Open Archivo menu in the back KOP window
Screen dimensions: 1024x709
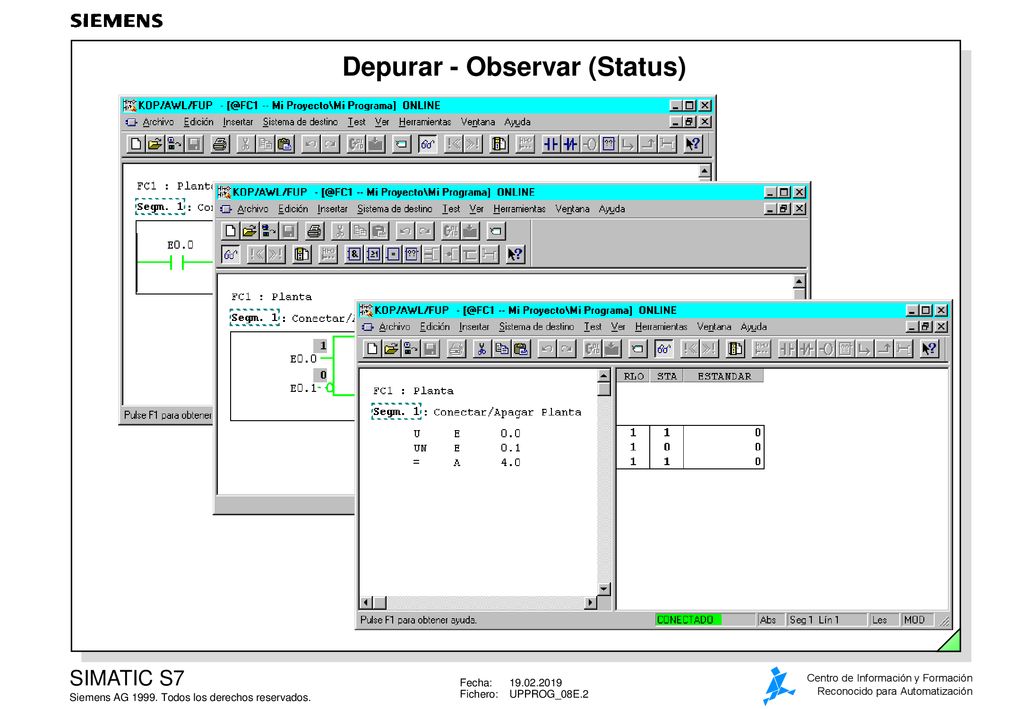(x=158, y=122)
